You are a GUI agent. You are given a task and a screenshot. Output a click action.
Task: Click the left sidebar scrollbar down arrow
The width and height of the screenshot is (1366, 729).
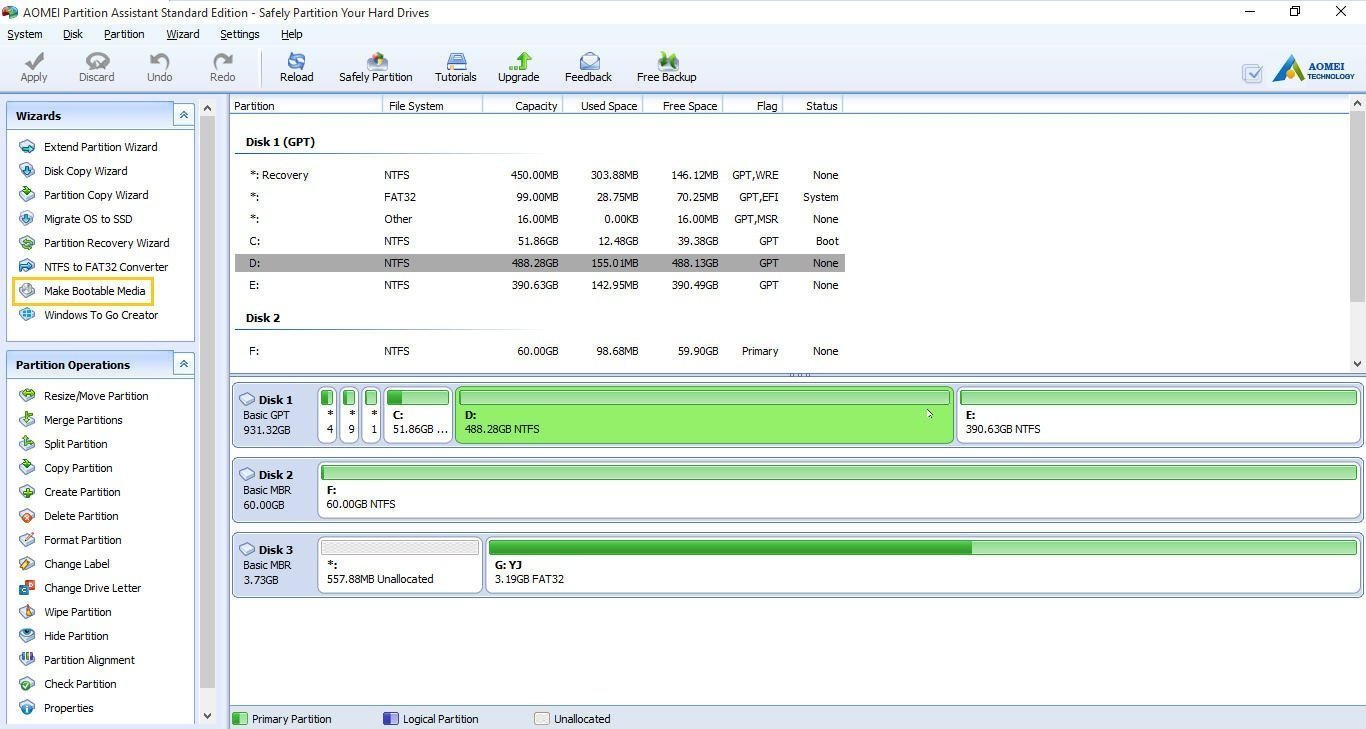click(207, 715)
